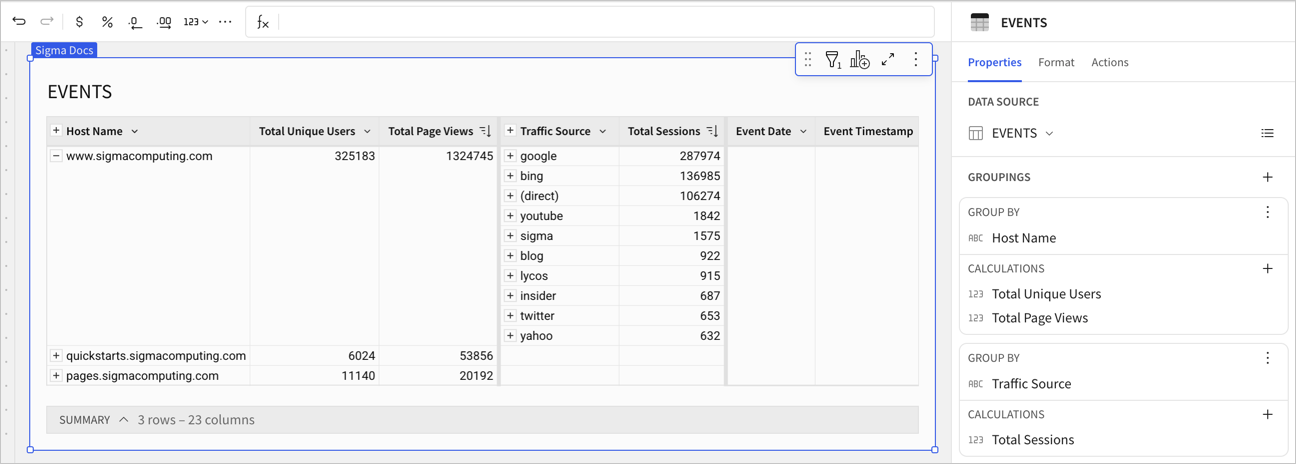Click the add child chart icon
The width and height of the screenshot is (1296, 464).
coord(860,60)
